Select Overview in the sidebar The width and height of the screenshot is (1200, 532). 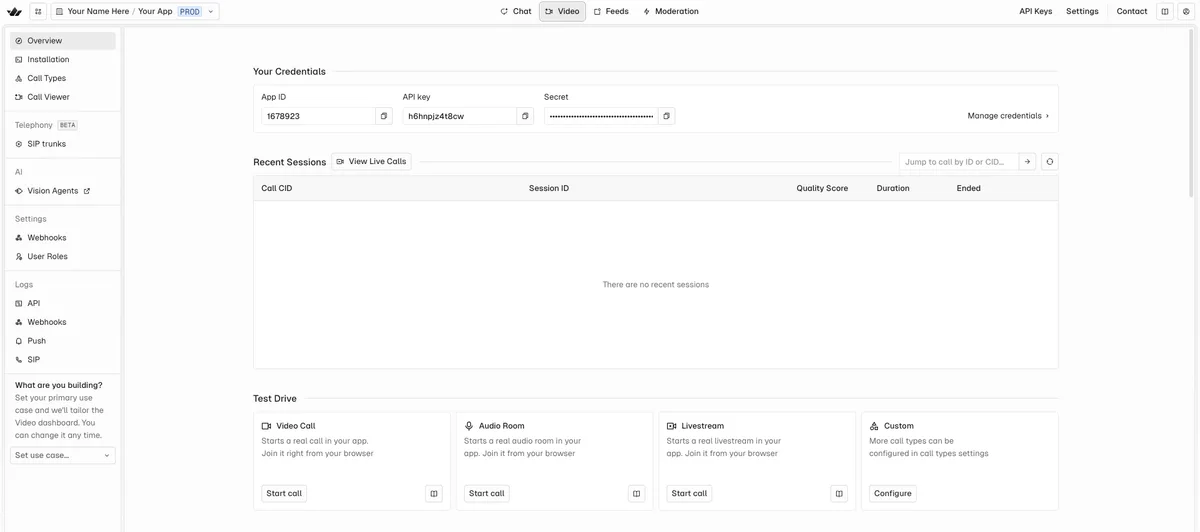(x=63, y=41)
